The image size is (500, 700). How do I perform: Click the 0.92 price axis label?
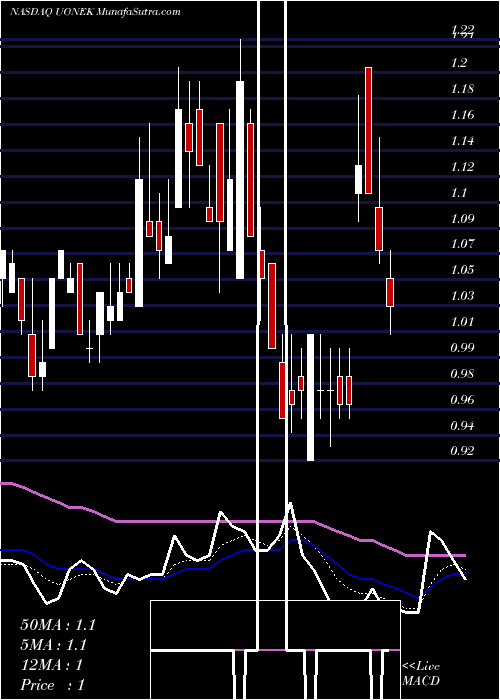click(x=462, y=450)
